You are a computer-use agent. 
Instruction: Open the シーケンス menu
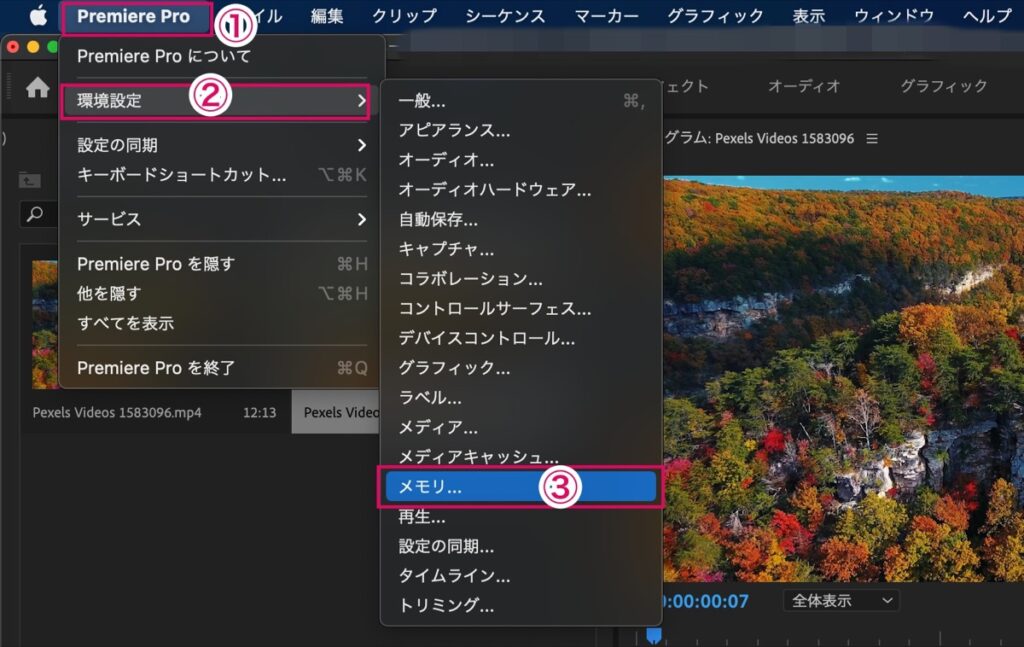505,16
